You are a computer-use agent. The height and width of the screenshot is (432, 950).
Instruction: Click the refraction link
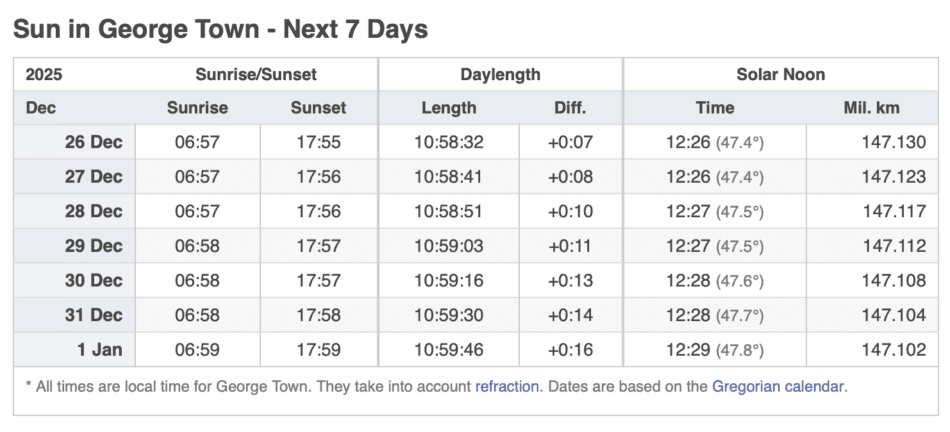coord(507,385)
